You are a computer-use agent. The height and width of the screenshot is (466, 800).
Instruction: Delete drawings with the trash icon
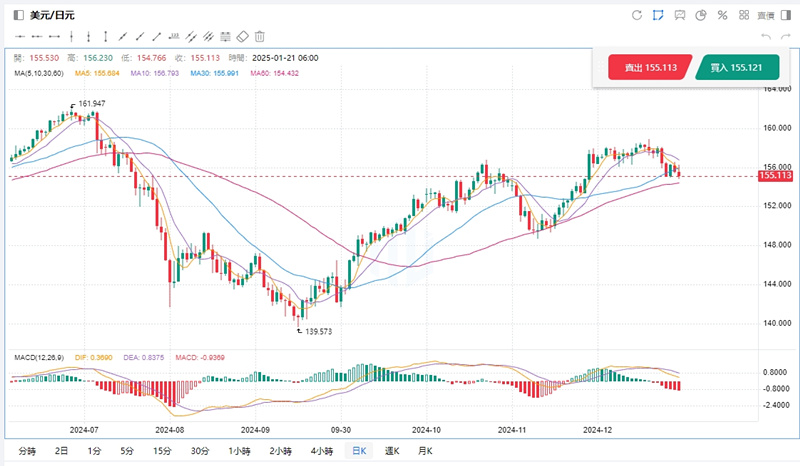point(260,36)
